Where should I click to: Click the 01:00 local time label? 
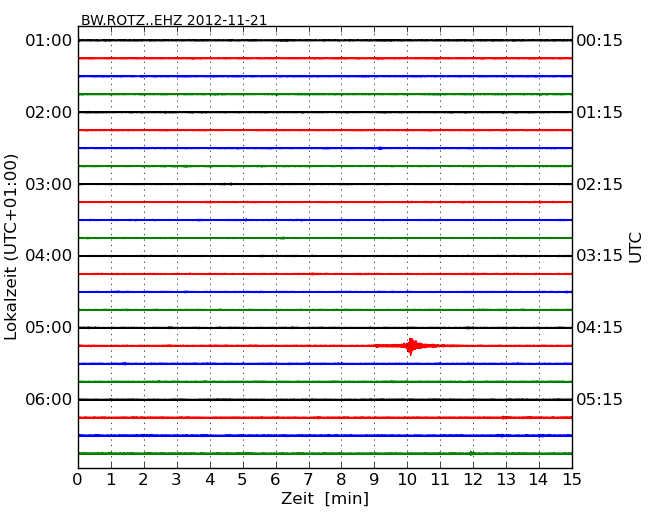click(49, 41)
